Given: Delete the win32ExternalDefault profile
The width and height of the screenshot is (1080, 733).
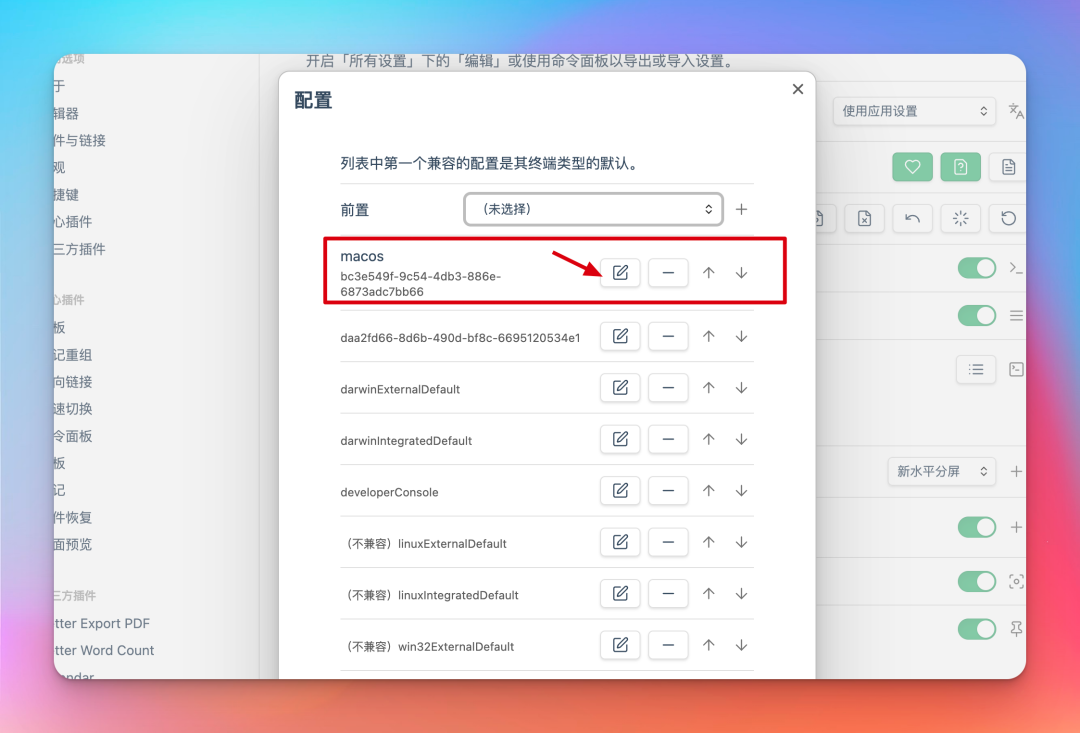Looking at the screenshot, I should pyautogui.click(x=668, y=646).
